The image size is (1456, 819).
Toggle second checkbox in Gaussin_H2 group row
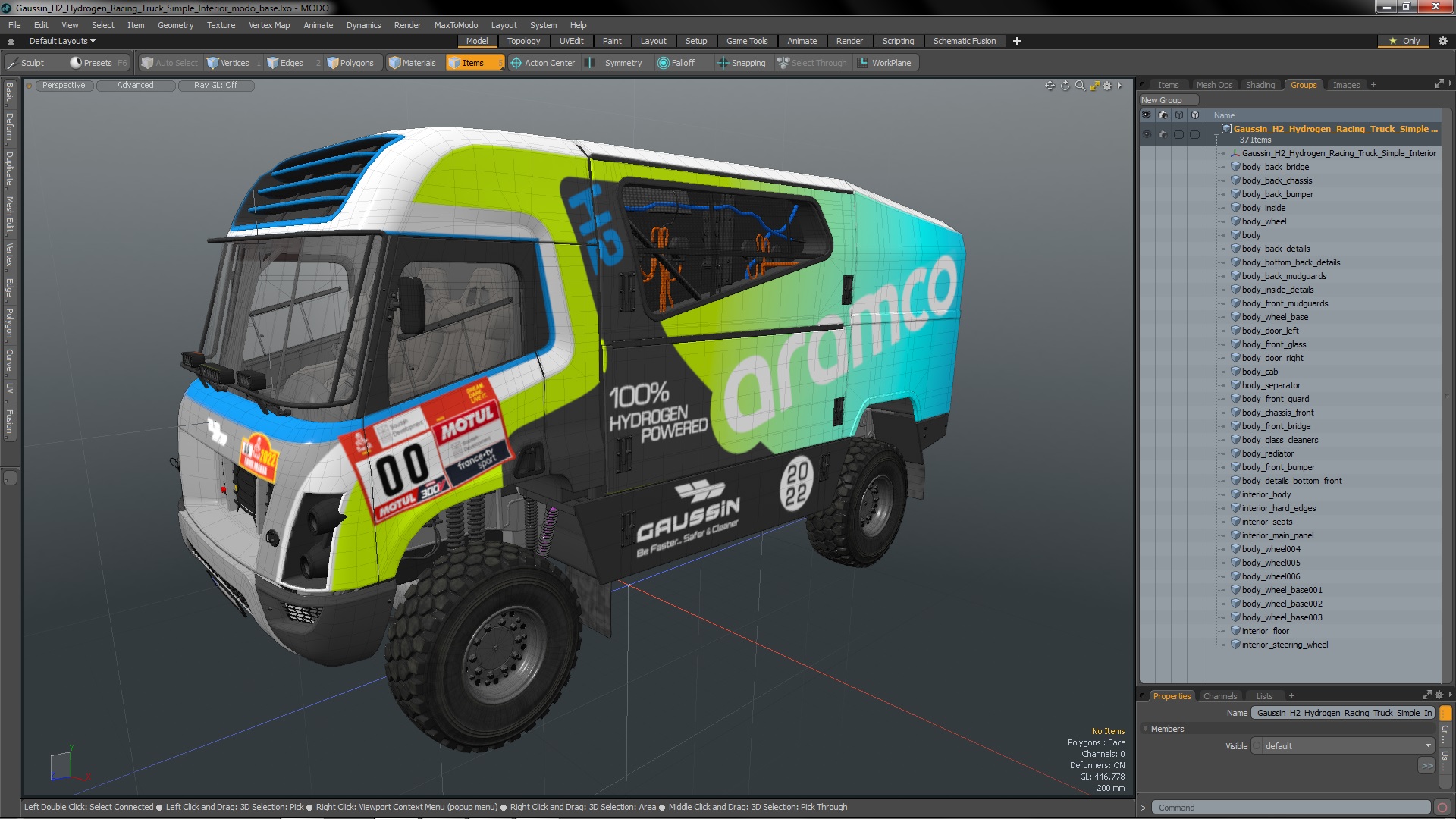[x=1194, y=134]
